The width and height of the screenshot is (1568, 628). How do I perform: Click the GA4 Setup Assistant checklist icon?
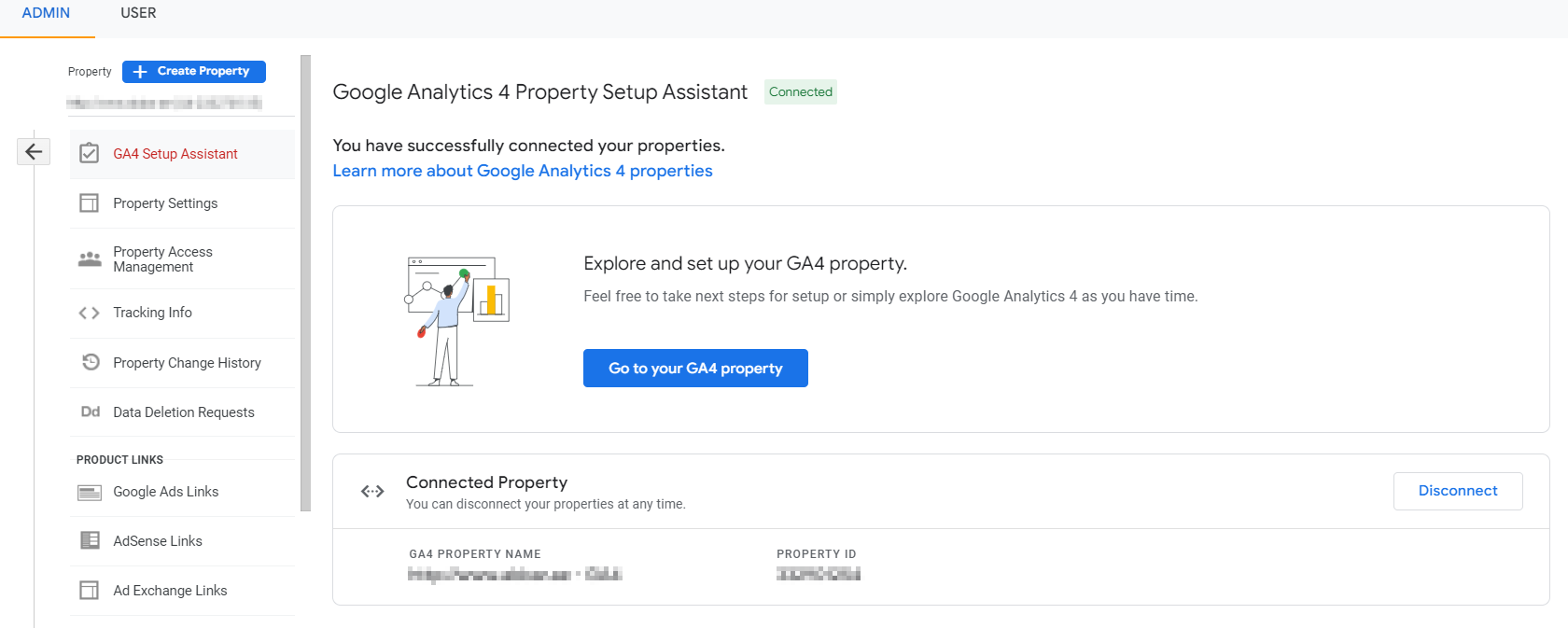click(x=90, y=153)
